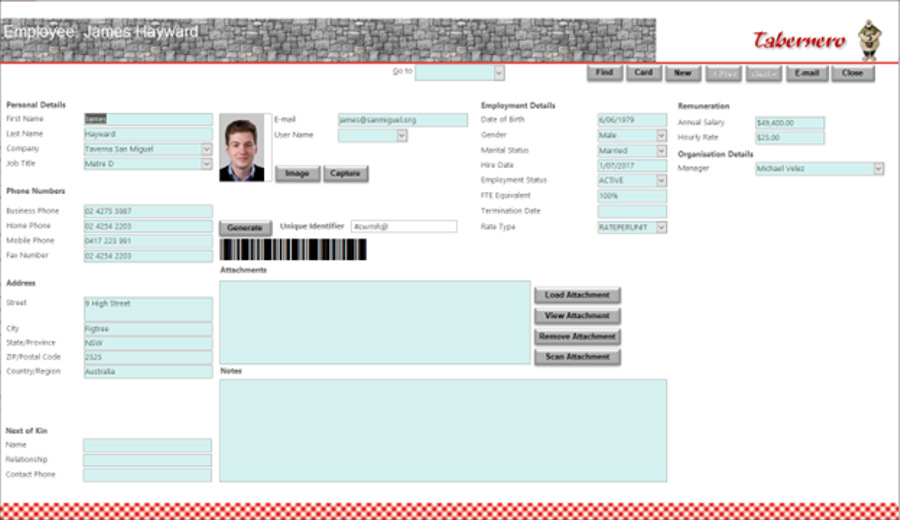Focus the Next of Kin Contact Phone field
This screenshot has height=520, width=900.
[x=147, y=475]
